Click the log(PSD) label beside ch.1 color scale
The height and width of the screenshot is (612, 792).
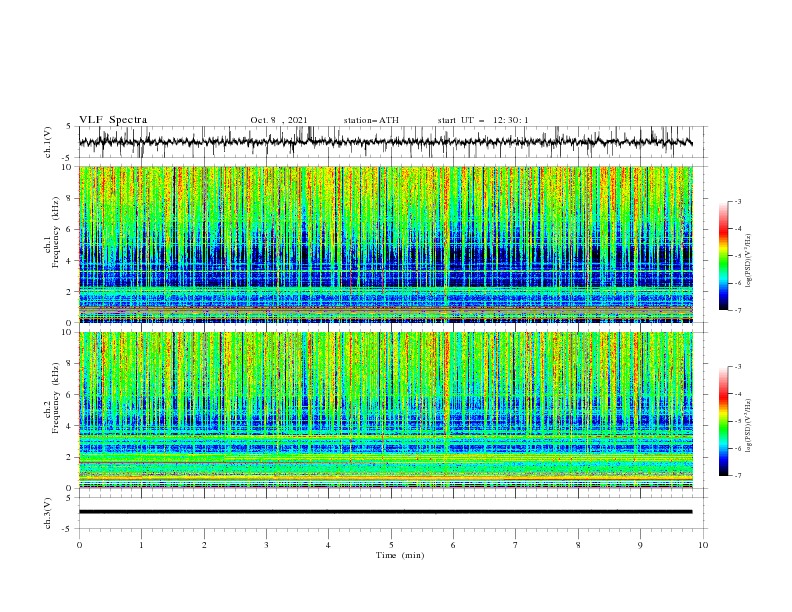point(748,261)
